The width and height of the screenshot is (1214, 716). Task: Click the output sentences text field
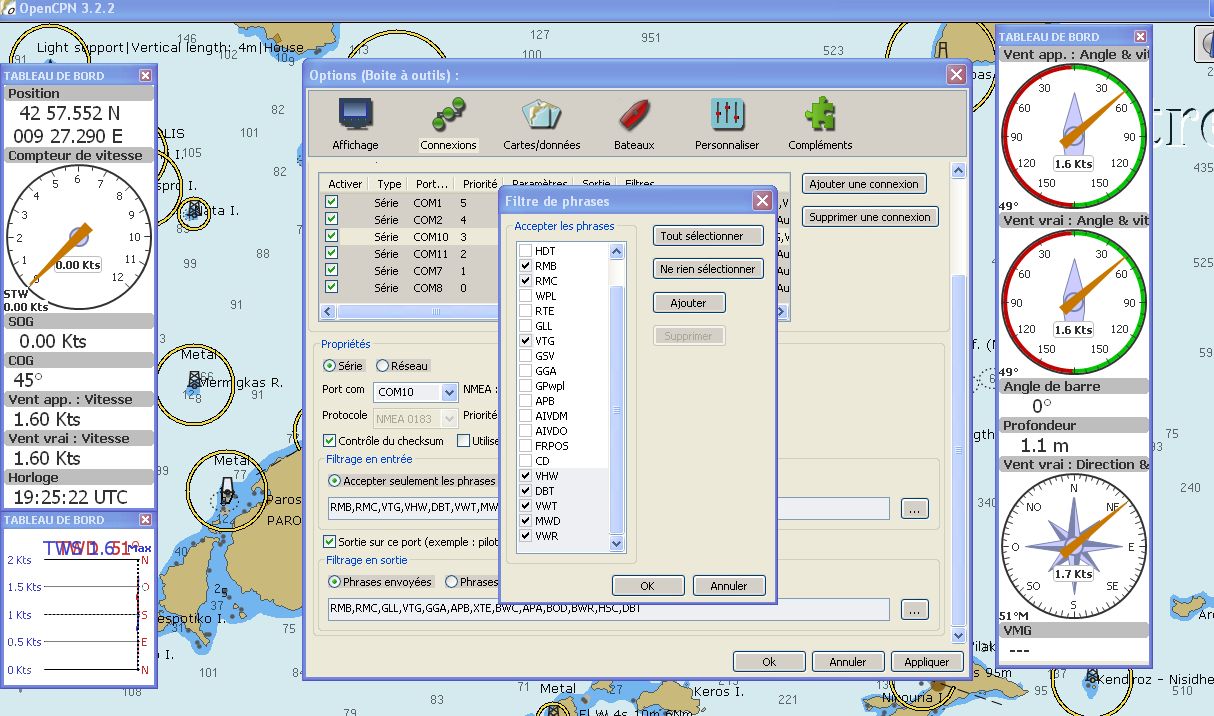tap(608, 609)
